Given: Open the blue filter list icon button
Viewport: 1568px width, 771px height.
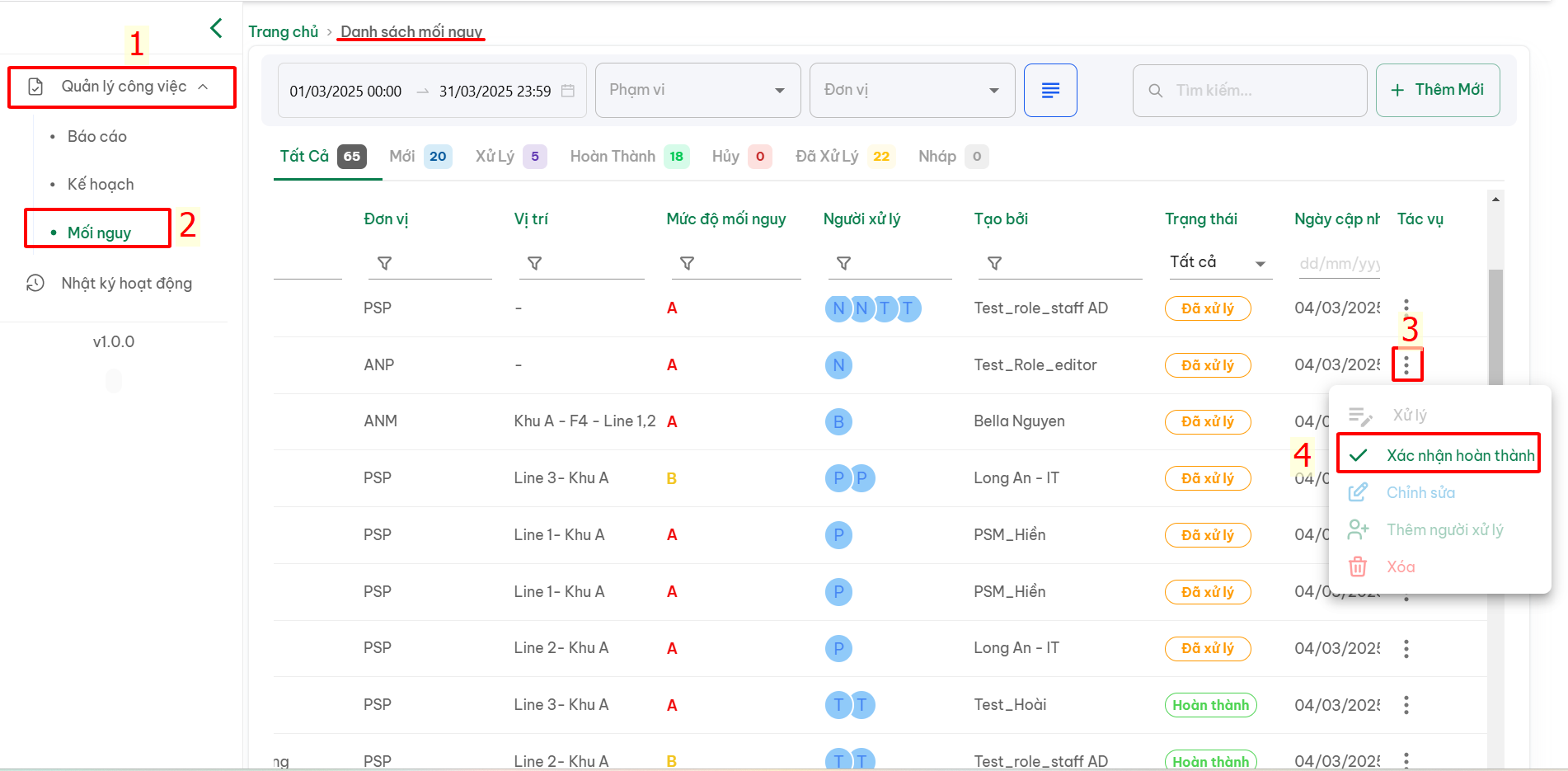Looking at the screenshot, I should coord(1050,90).
